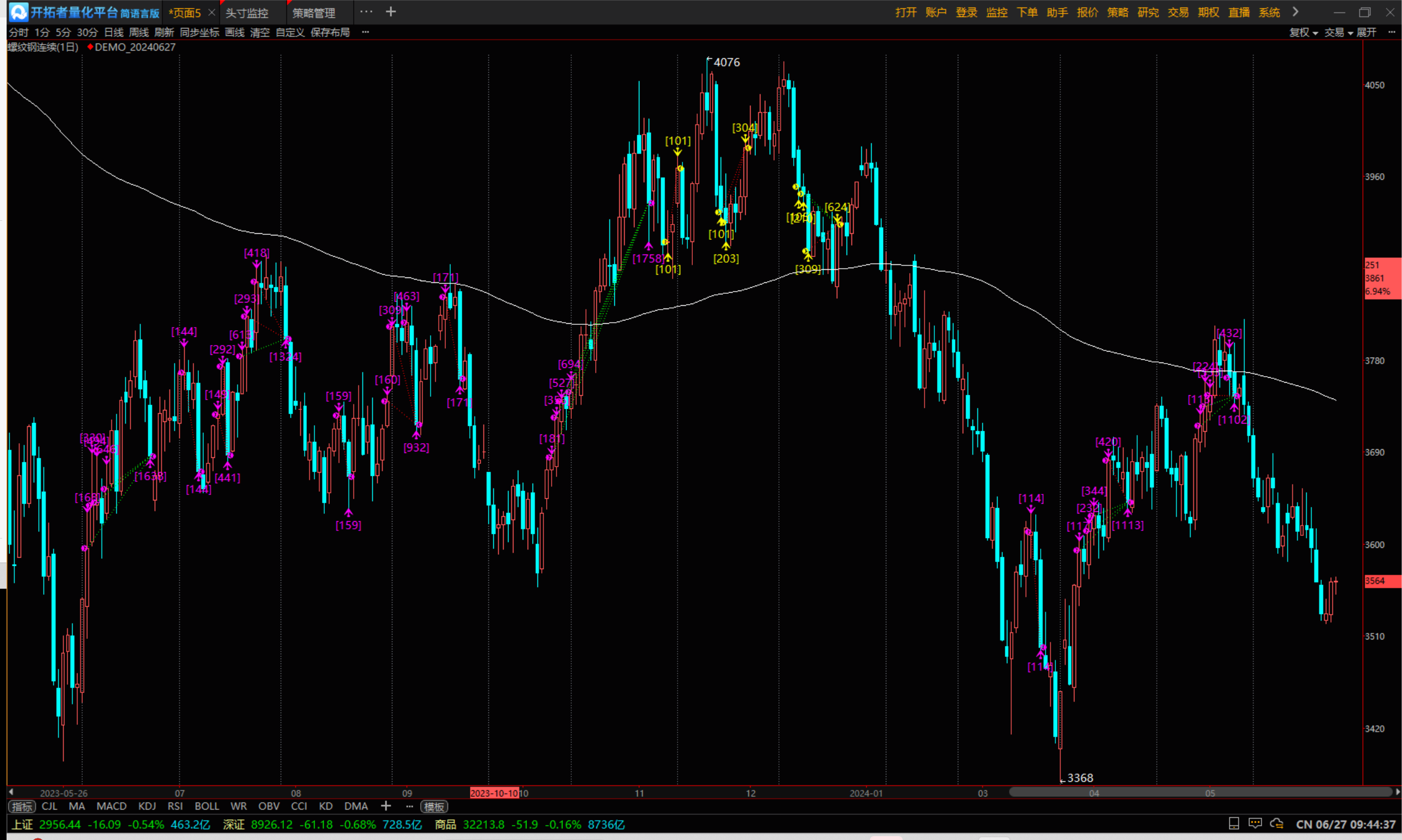Screen dimensions: 1402x840
Task: Open the 交易 dropdown in the chart toolbar
Action: (x=1339, y=32)
